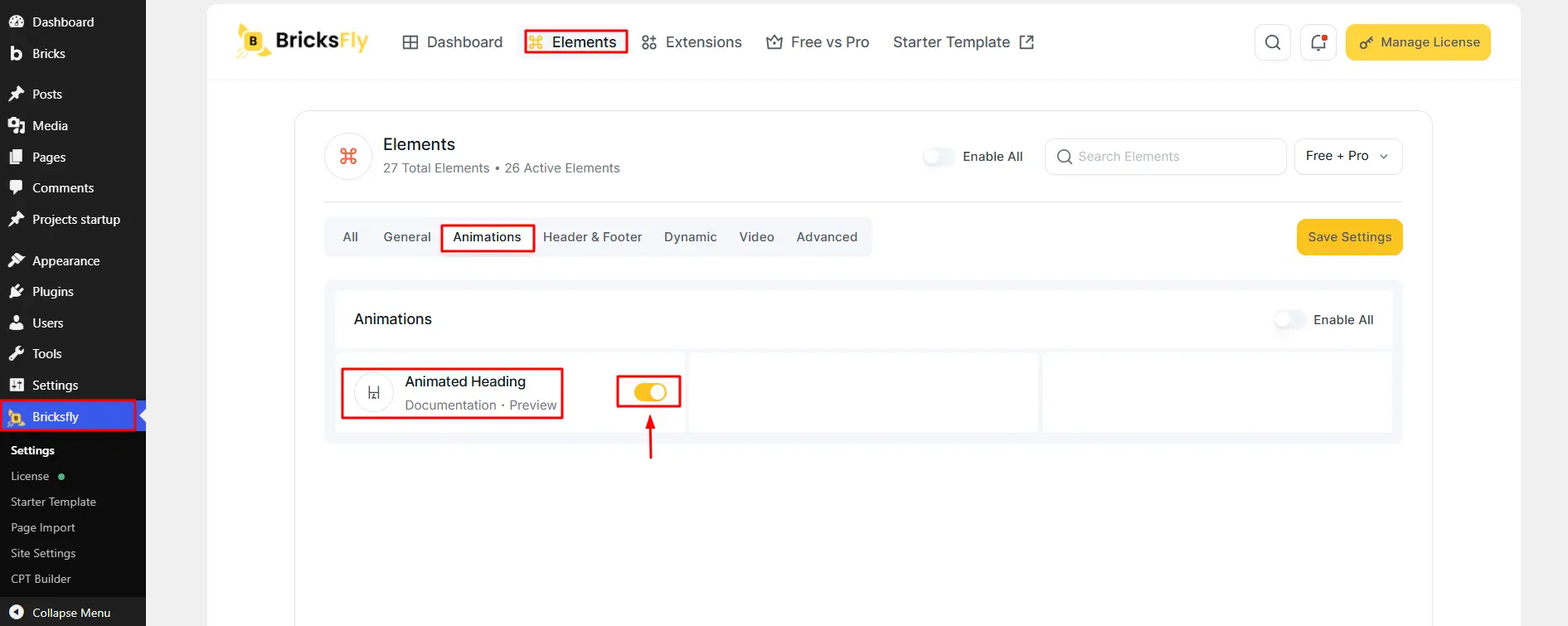Click the Settings sidebar icon
The height and width of the screenshot is (626, 1568).
click(17, 385)
